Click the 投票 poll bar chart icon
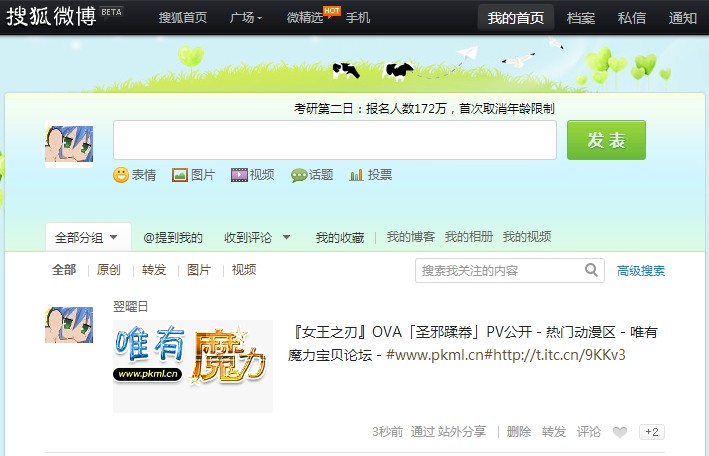The image size is (709, 456). 357,175
